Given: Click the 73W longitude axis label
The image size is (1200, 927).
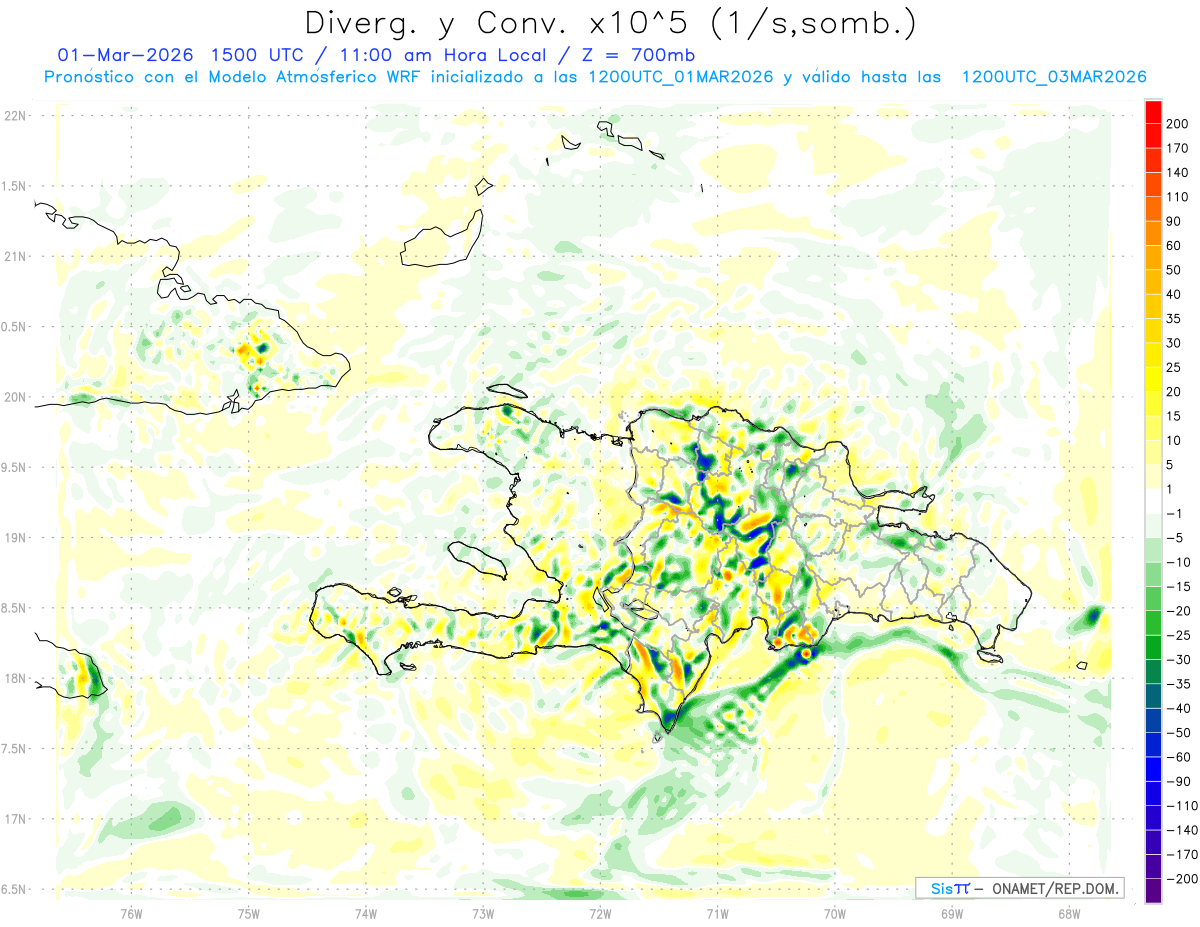Looking at the screenshot, I should point(483,912).
